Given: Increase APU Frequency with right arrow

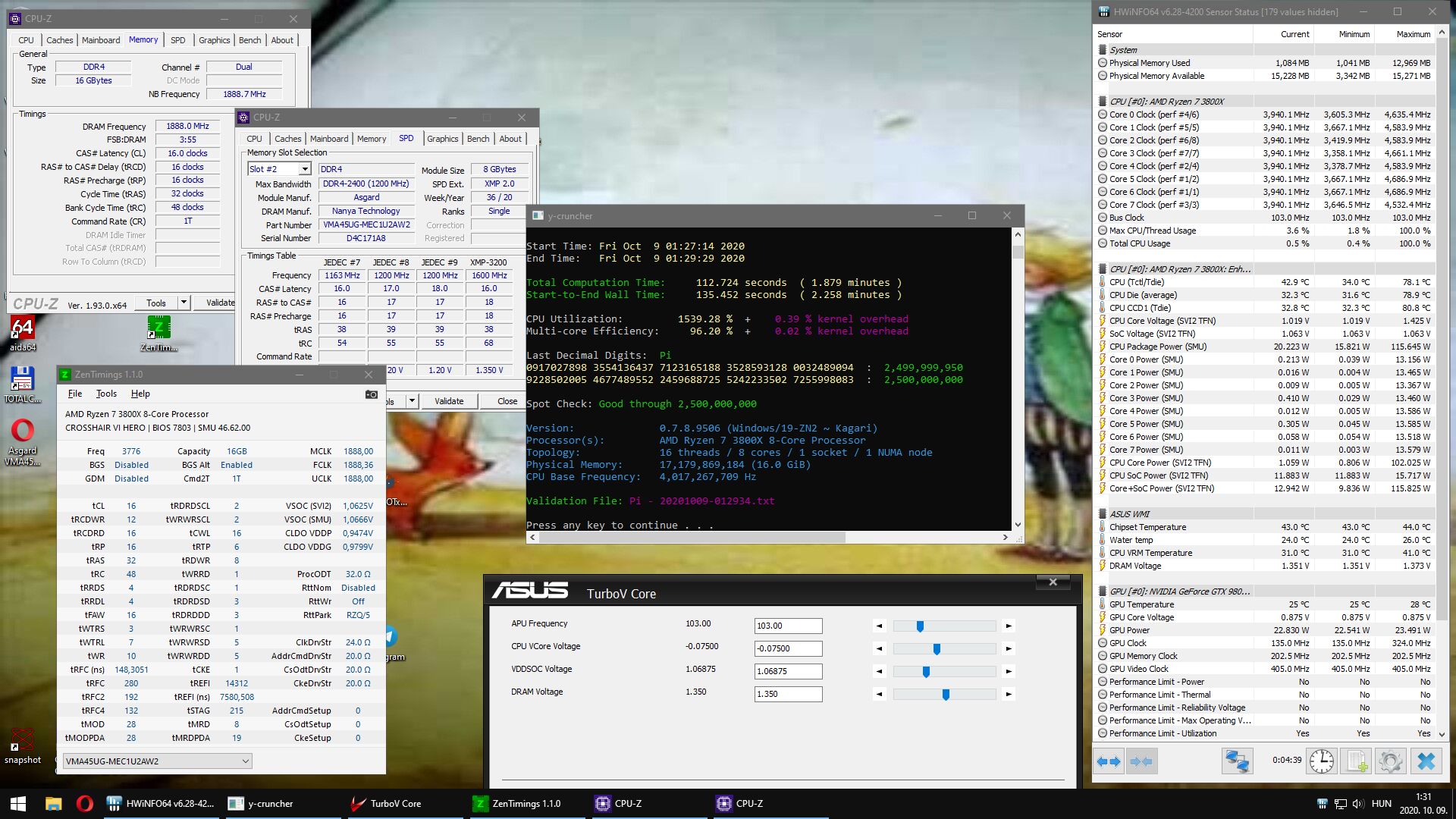Looking at the screenshot, I should pyautogui.click(x=1009, y=626).
